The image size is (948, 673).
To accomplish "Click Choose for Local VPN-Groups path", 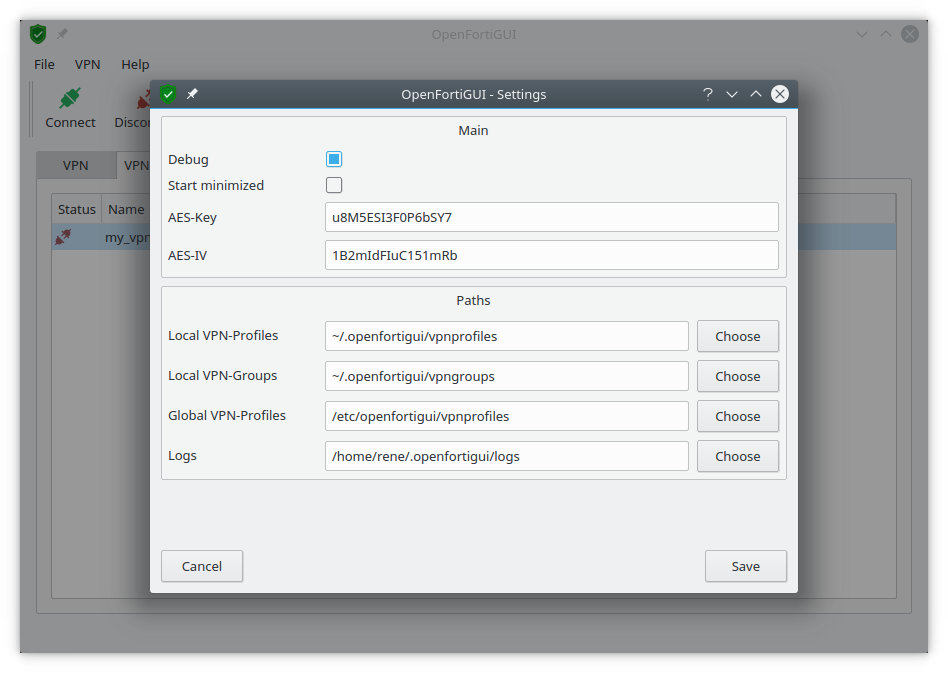I will [738, 376].
